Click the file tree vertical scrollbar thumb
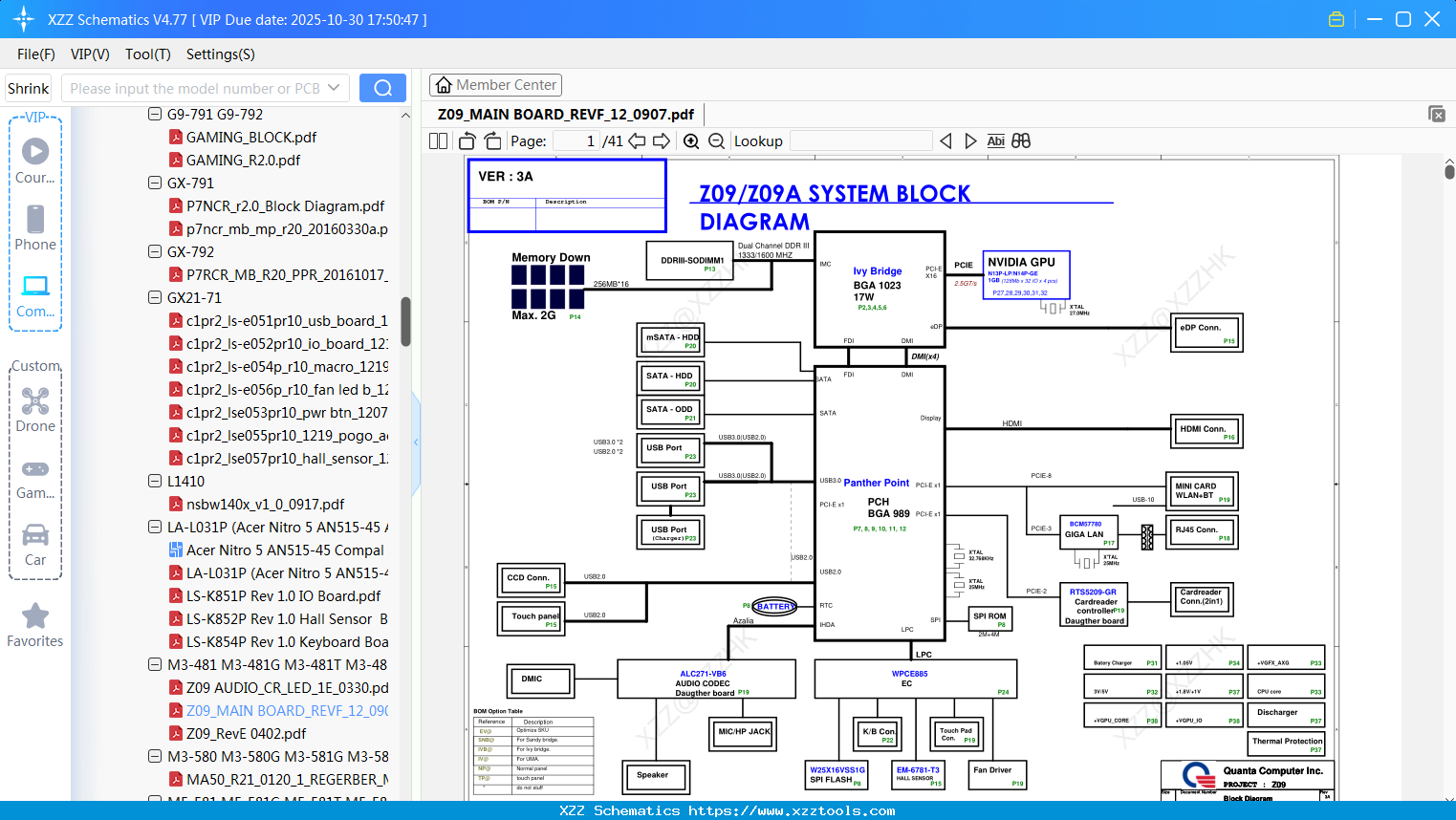 pos(405,321)
